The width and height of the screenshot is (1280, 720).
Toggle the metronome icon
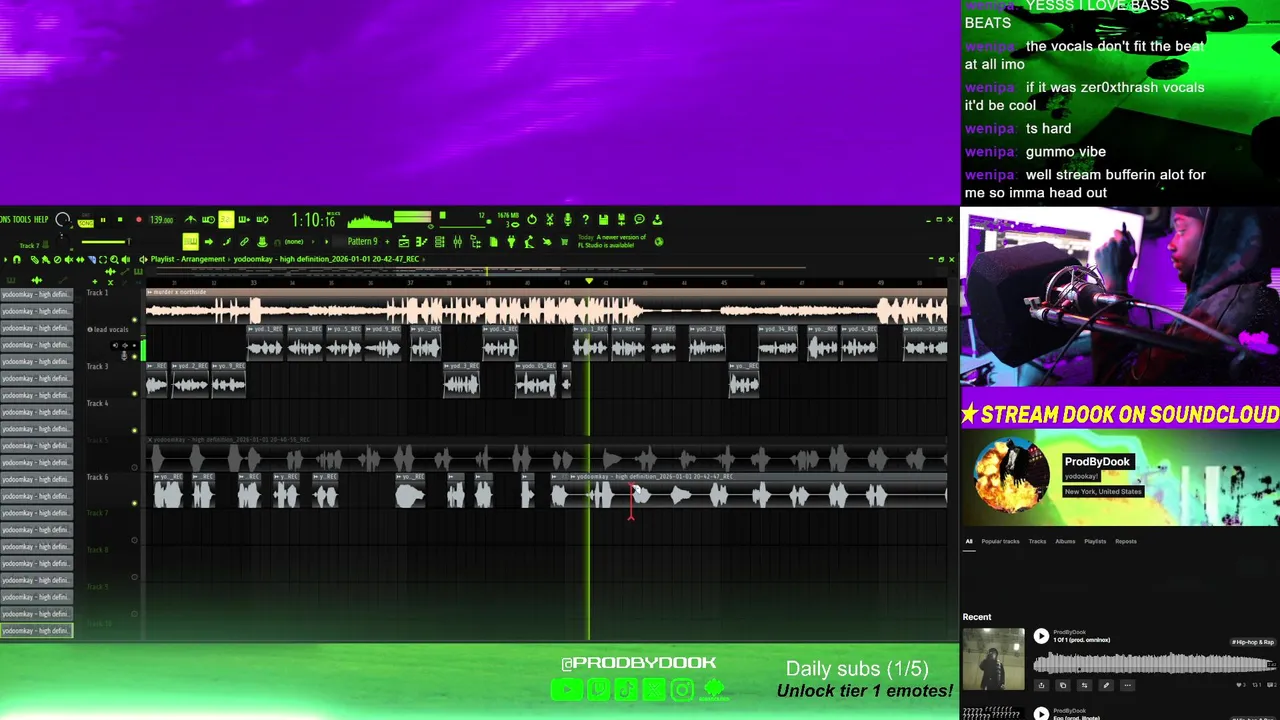tap(190, 219)
